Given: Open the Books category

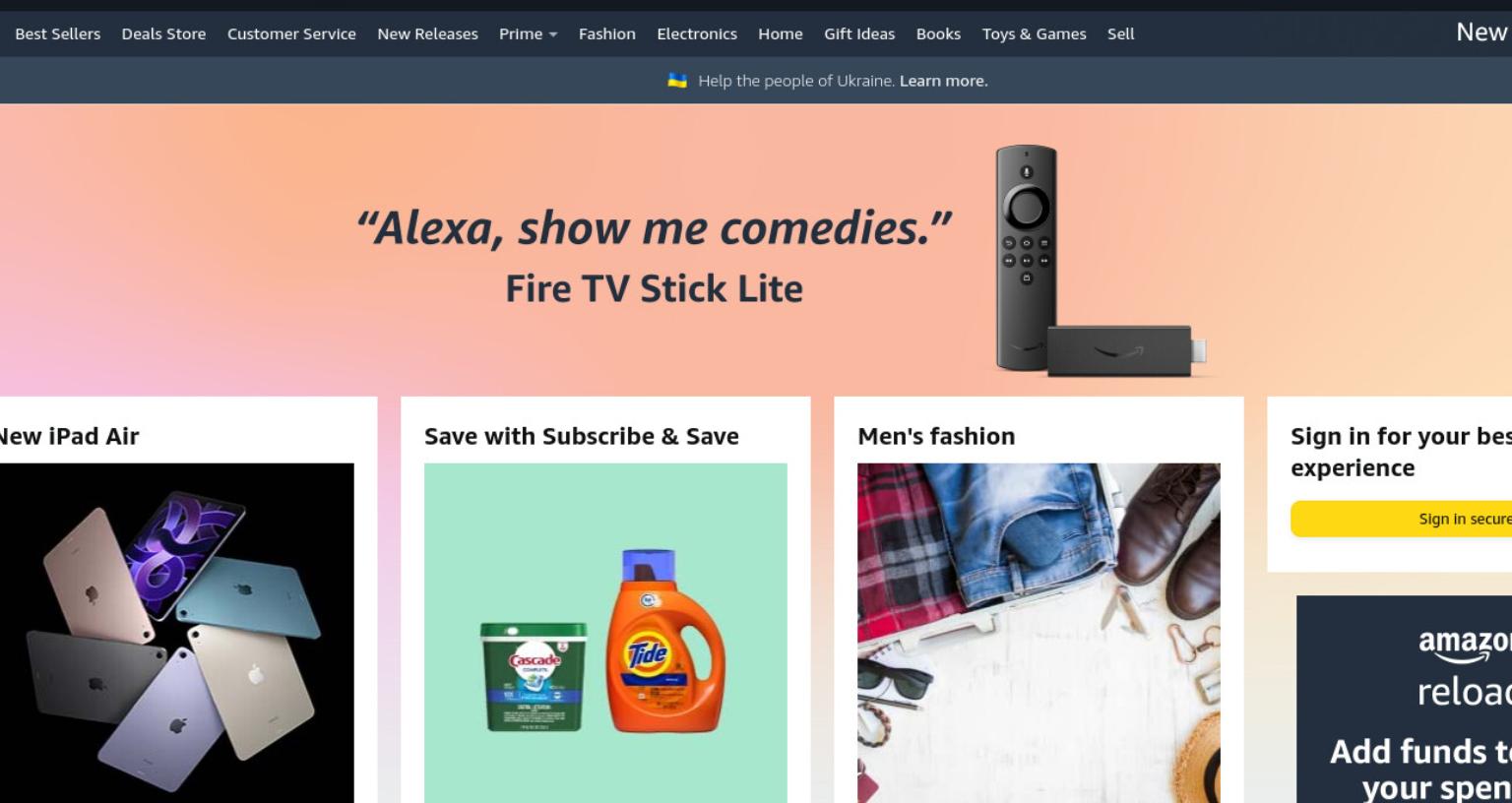Looking at the screenshot, I should click(x=938, y=33).
